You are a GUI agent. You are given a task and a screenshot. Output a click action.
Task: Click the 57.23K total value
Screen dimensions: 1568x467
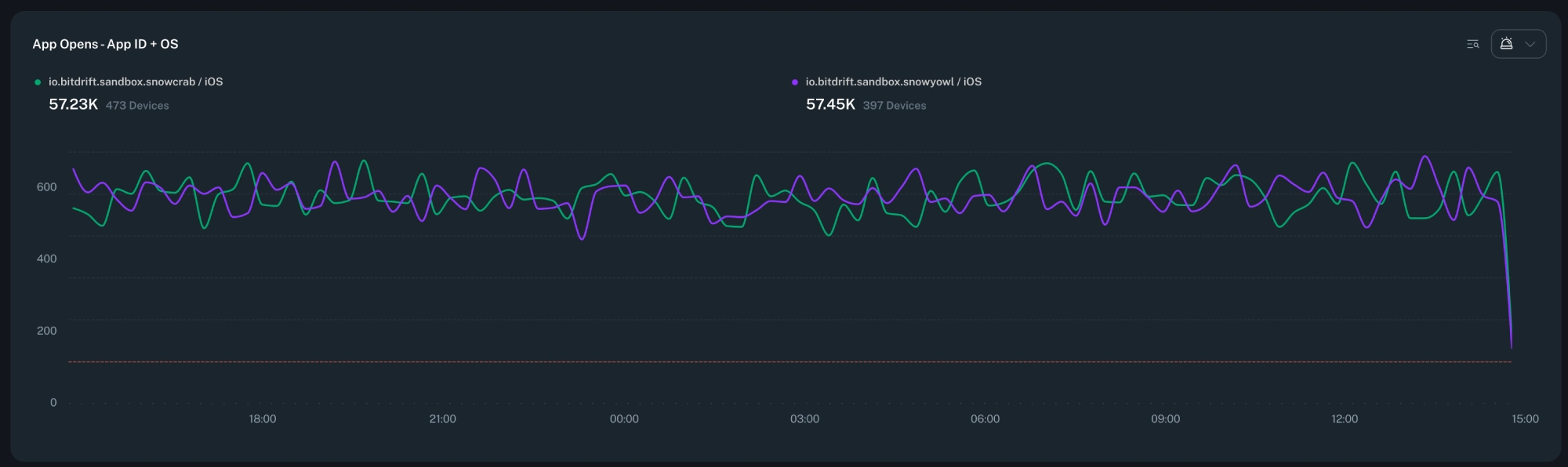[73, 104]
